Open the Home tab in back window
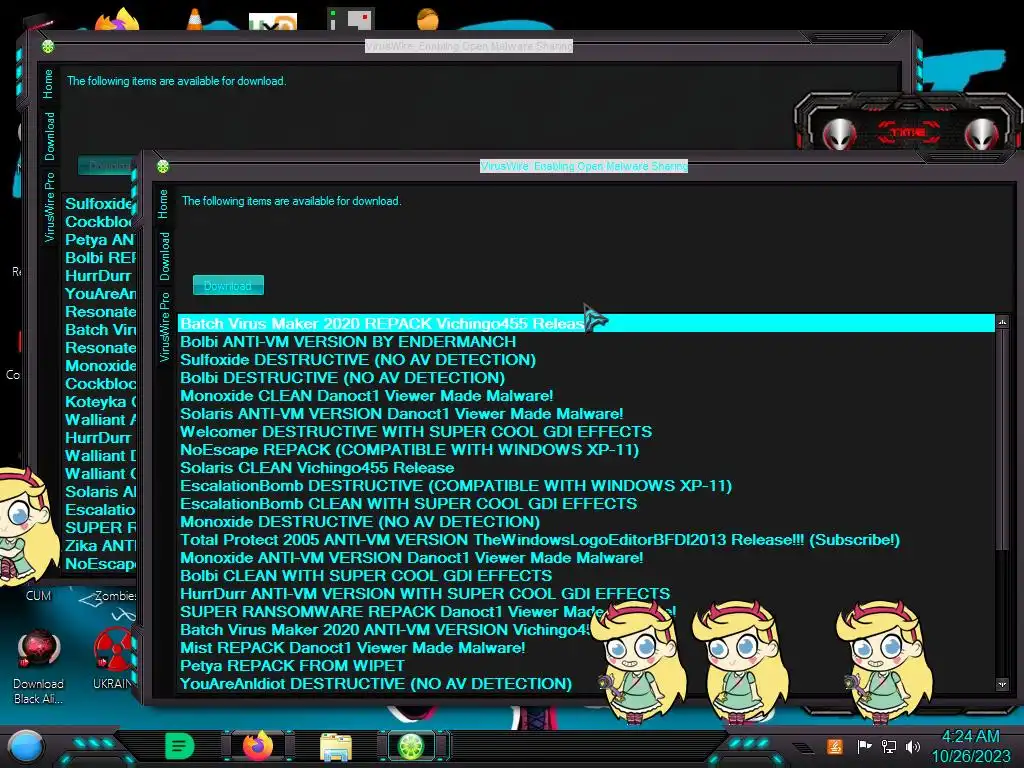 tap(48, 84)
